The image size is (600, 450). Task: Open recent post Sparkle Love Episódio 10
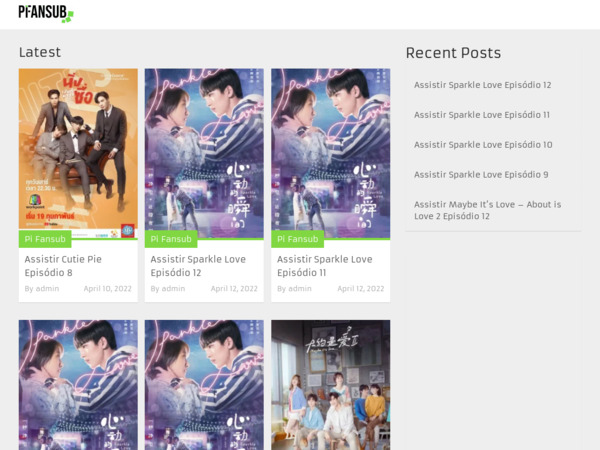[x=483, y=145]
